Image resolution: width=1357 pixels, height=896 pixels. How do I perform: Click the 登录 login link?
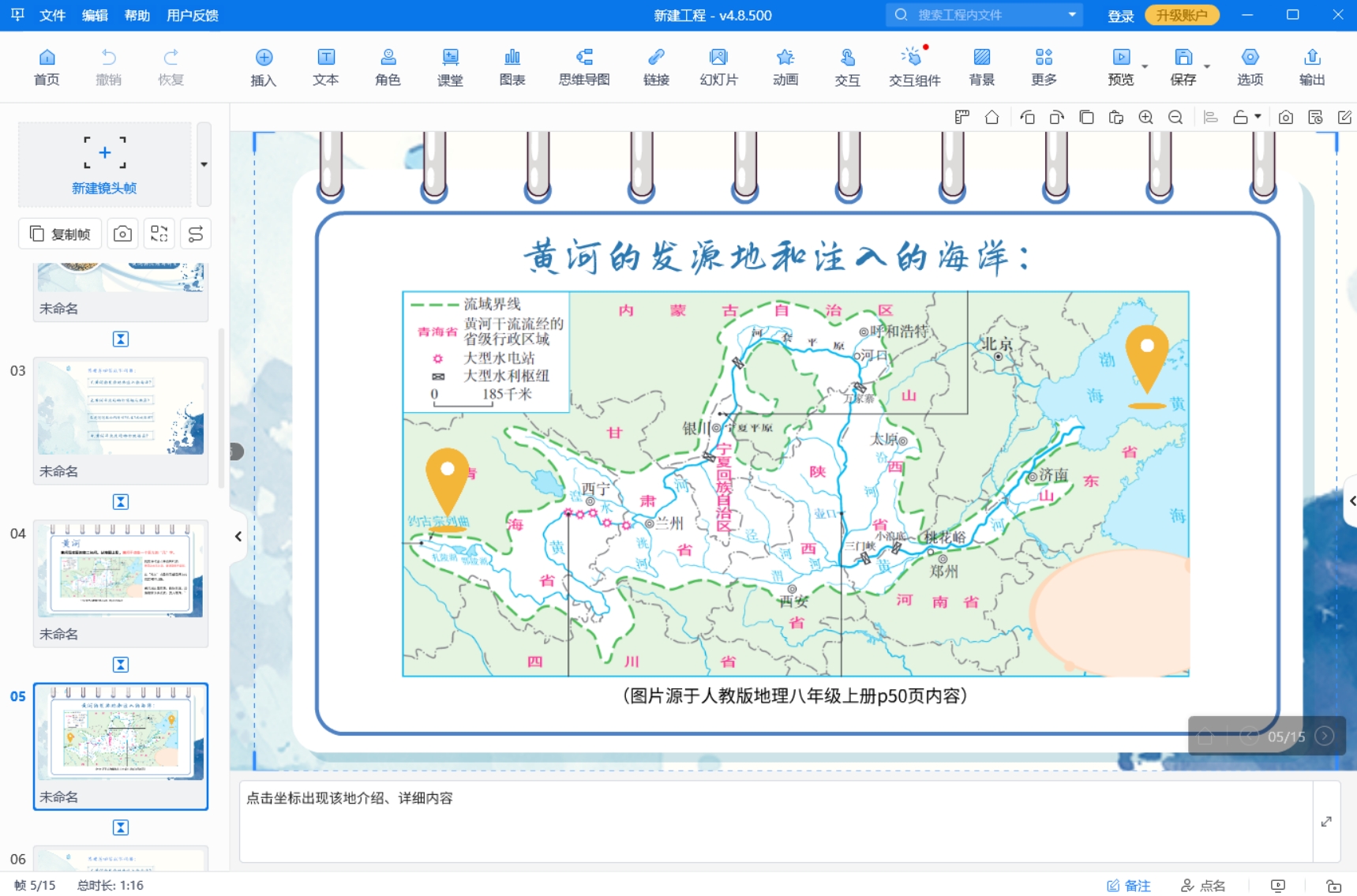tap(1120, 16)
